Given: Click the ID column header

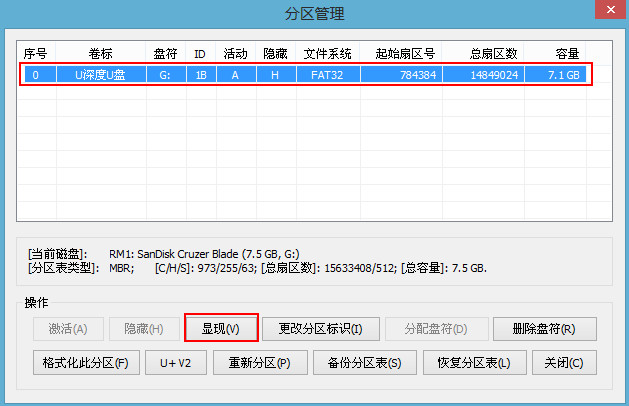Looking at the screenshot, I should point(200,53).
